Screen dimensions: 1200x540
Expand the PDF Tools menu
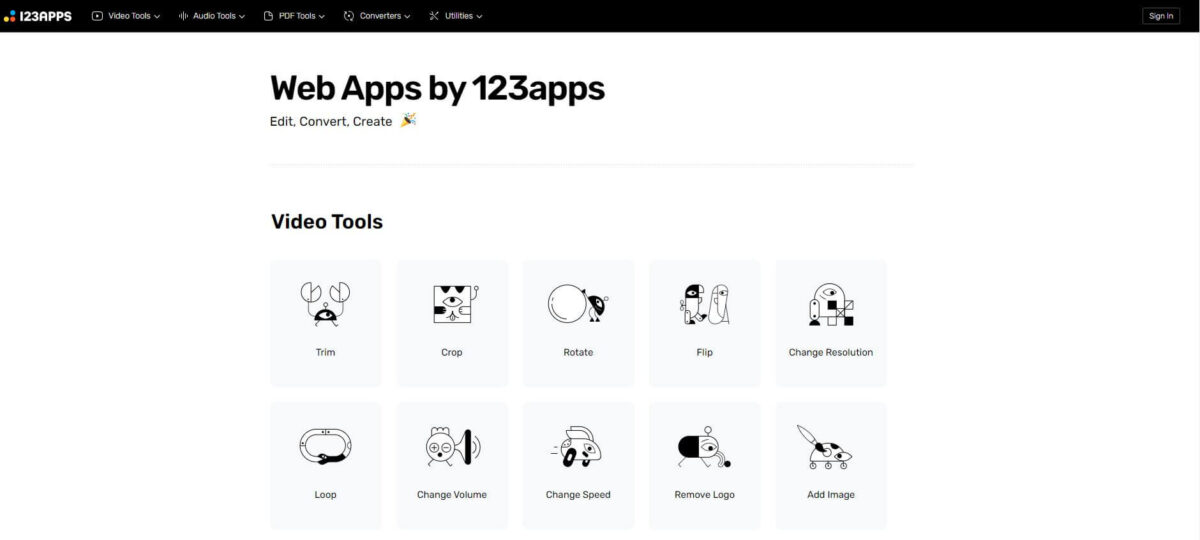pyautogui.click(x=294, y=16)
